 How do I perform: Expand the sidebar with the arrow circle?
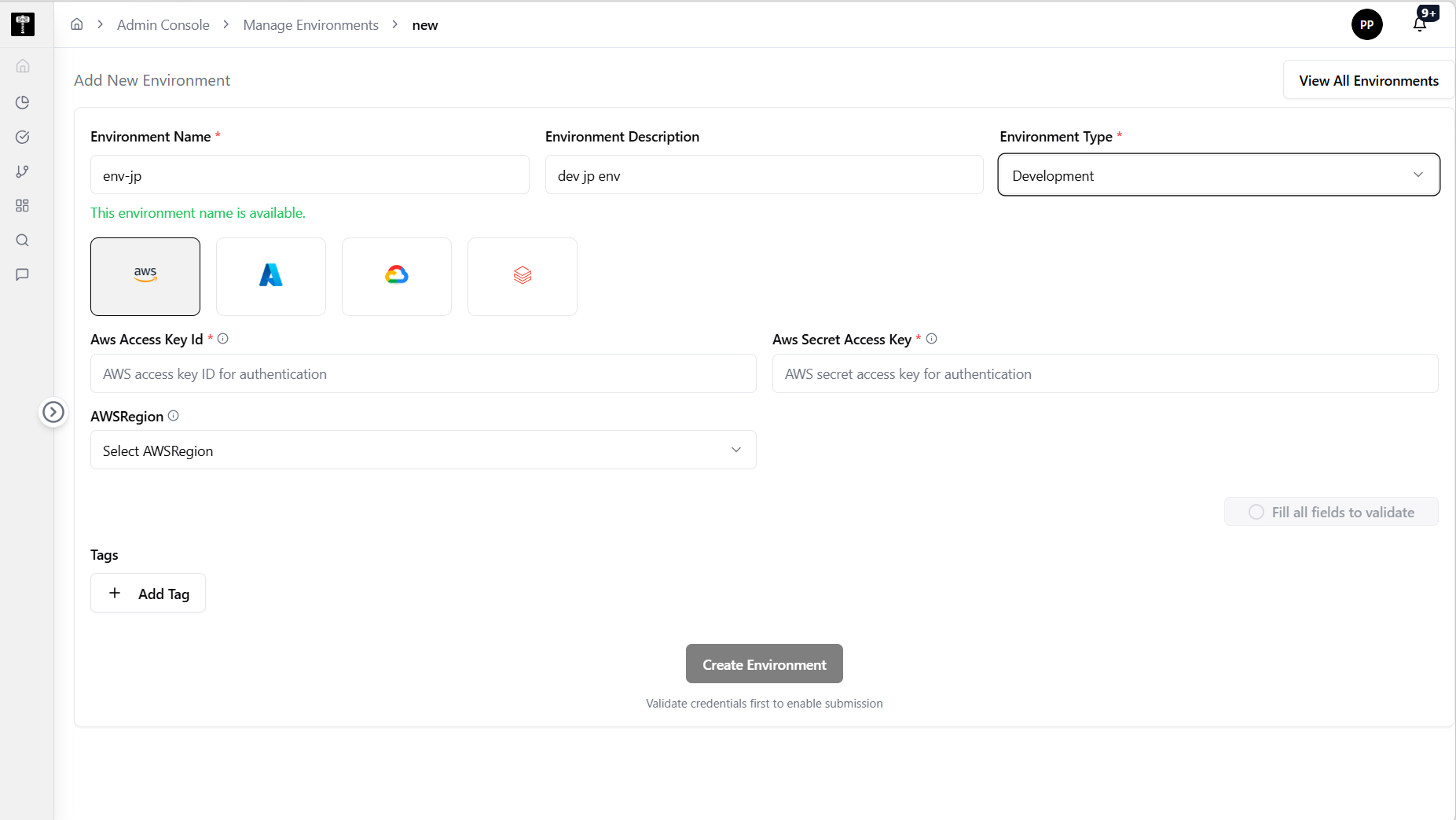(x=53, y=412)
